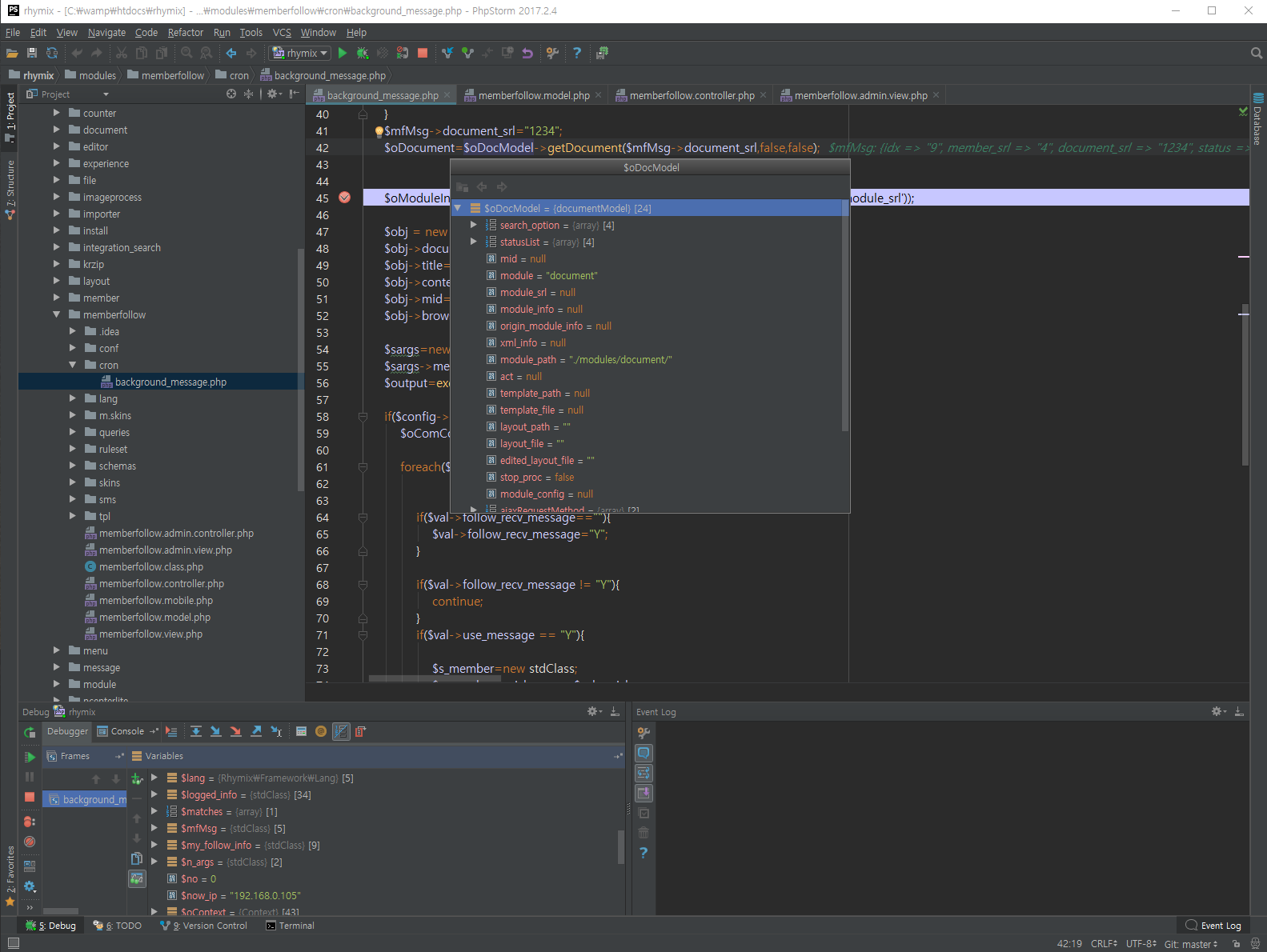The width and height of the screenshot is (1267, 952).
Task: Click the Save All disk icon
Action: pos(32,53)
